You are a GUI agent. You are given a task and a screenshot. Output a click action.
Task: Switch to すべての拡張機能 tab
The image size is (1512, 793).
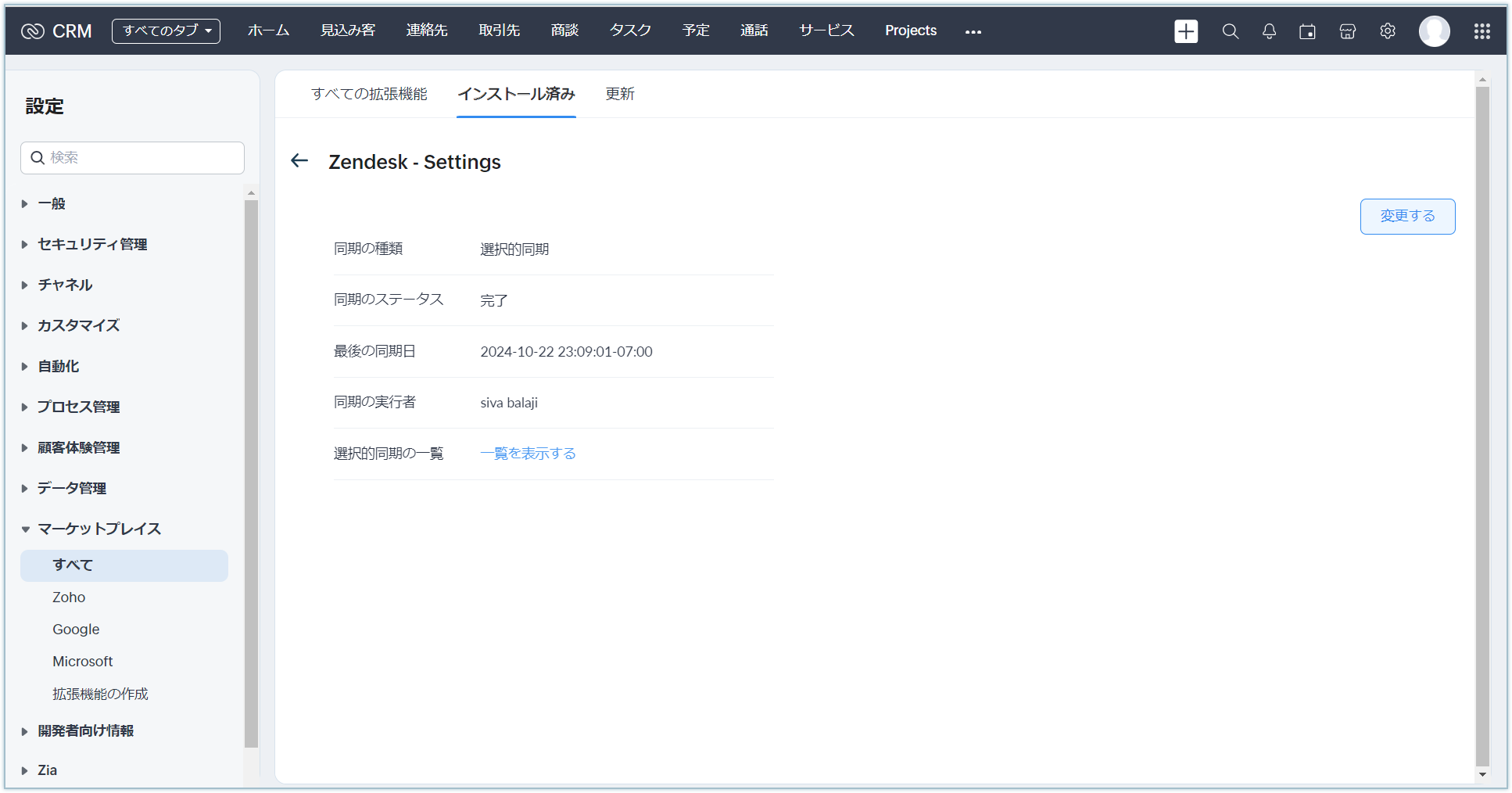coord(369,94)
